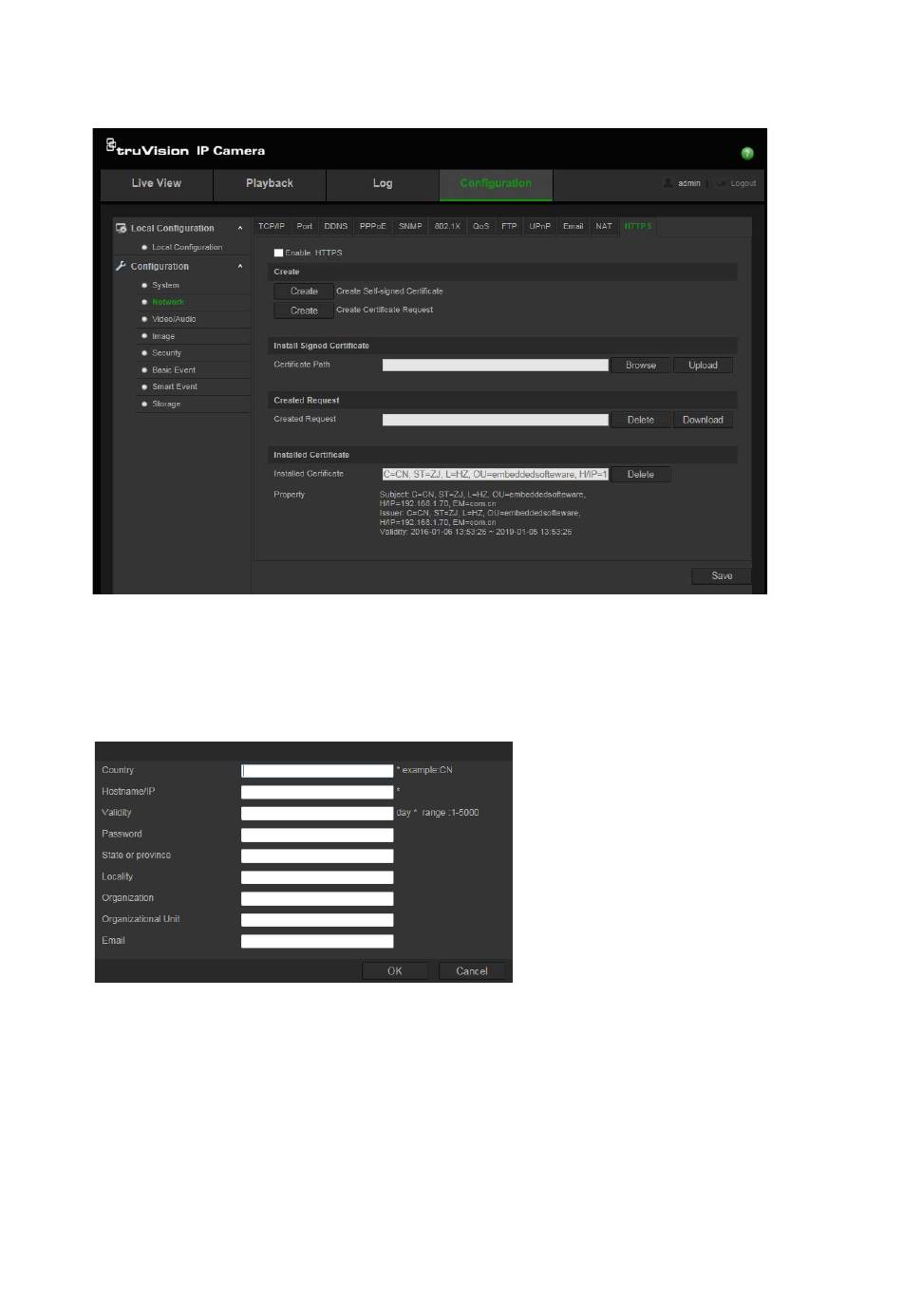Screen dimensions: 902x1316
Task: Open the Port tab
Action: 305,226
